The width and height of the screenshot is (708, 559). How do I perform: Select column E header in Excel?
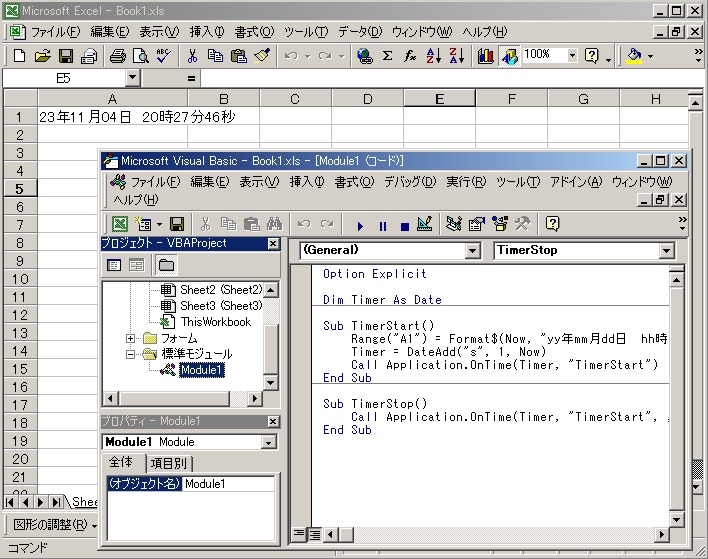click(x=439, y=98)
